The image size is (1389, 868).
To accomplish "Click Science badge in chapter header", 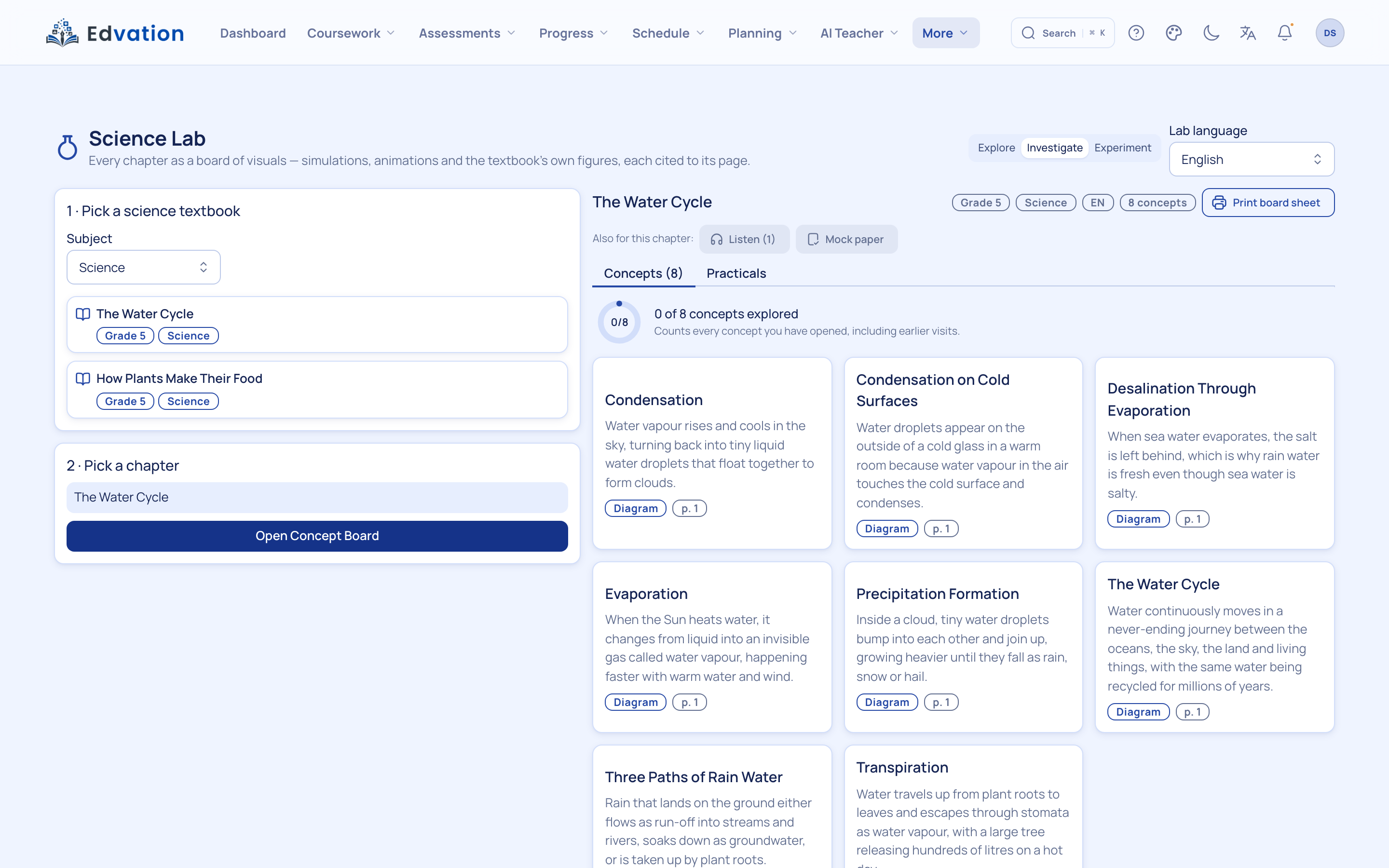I will click(1045, 203).
